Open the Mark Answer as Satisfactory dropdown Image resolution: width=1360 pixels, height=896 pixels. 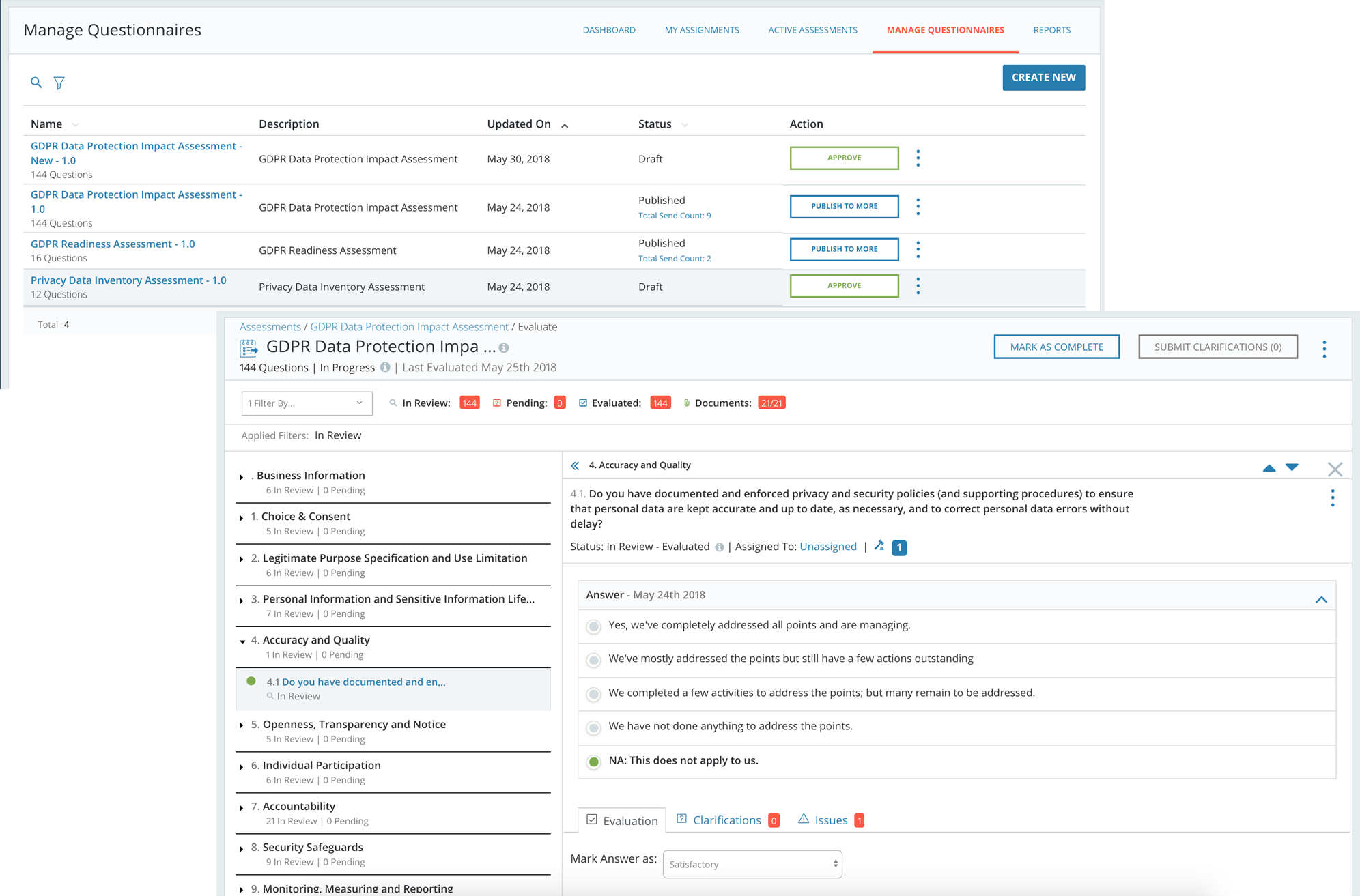pyautogui.click(x=752, y=864)
